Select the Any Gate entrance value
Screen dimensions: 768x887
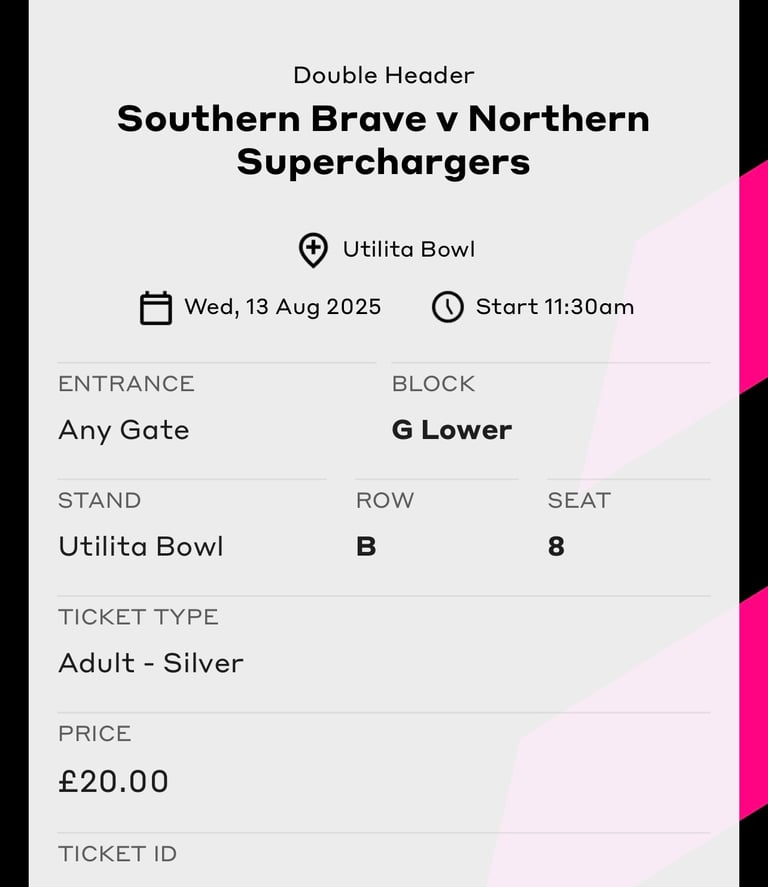click(x=124, y=430)
